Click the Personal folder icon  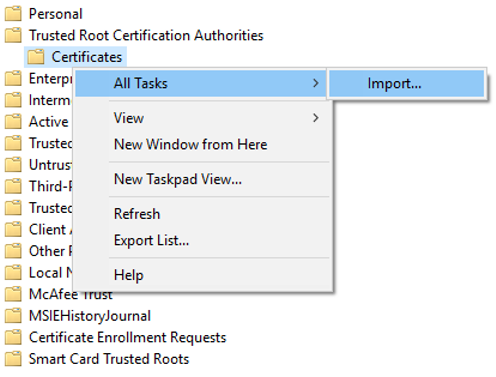(13, 14)
